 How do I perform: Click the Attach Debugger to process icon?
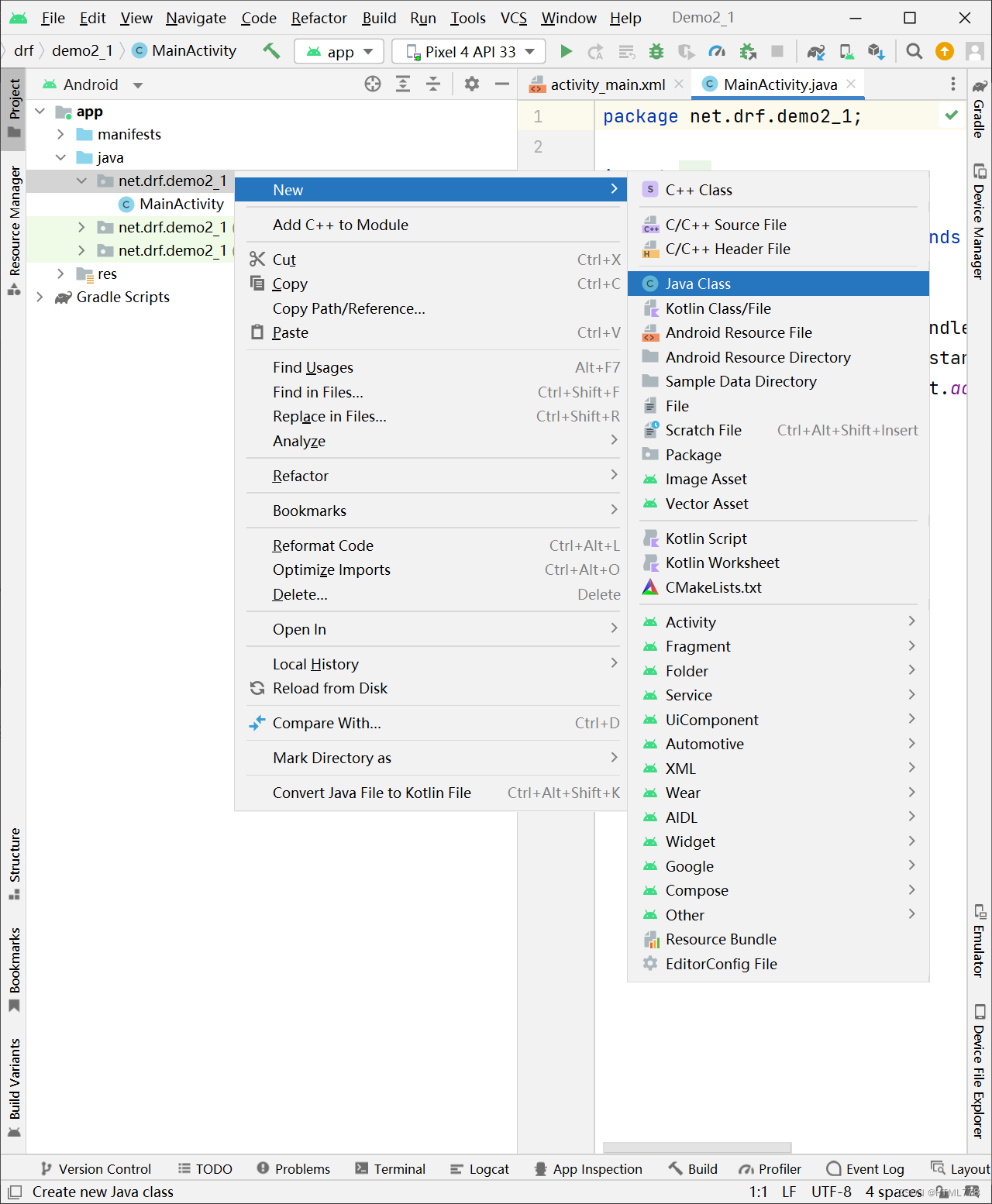tap(748, 51)
